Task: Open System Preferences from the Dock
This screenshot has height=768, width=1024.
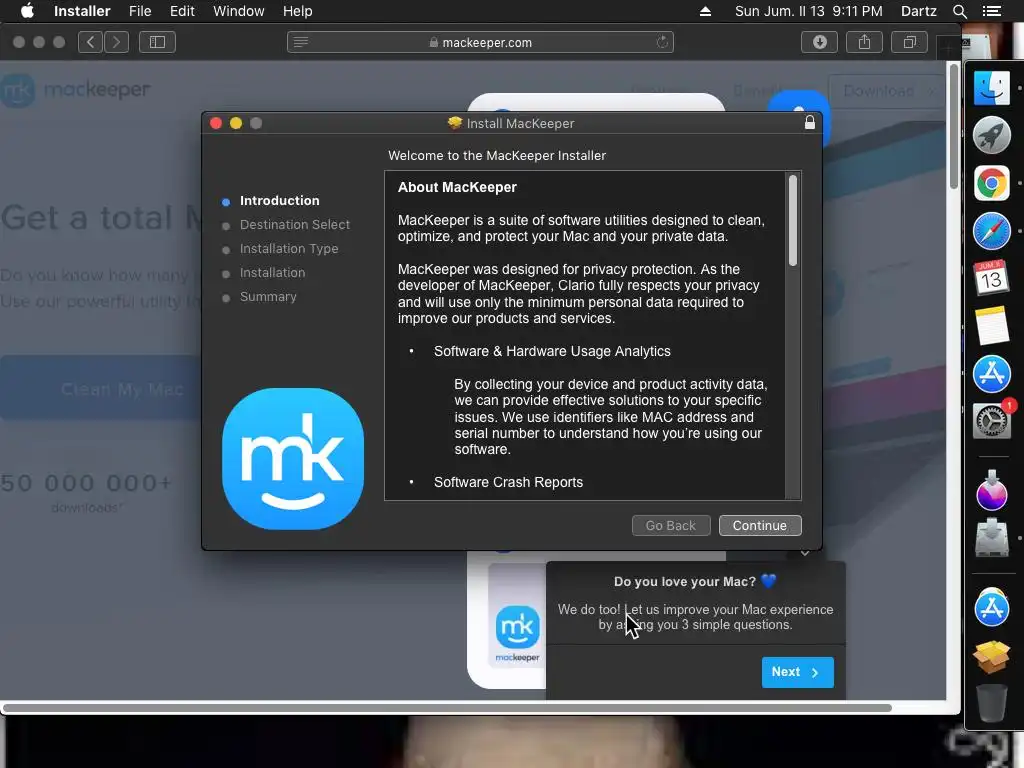Action: click(x=991, y=421)
